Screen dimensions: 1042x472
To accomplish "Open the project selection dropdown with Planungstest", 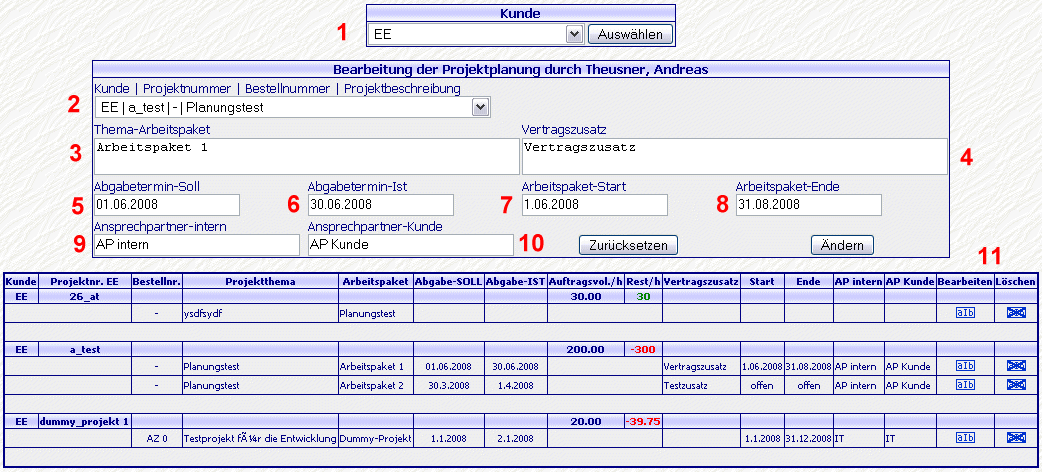I will tap(292, 107).
